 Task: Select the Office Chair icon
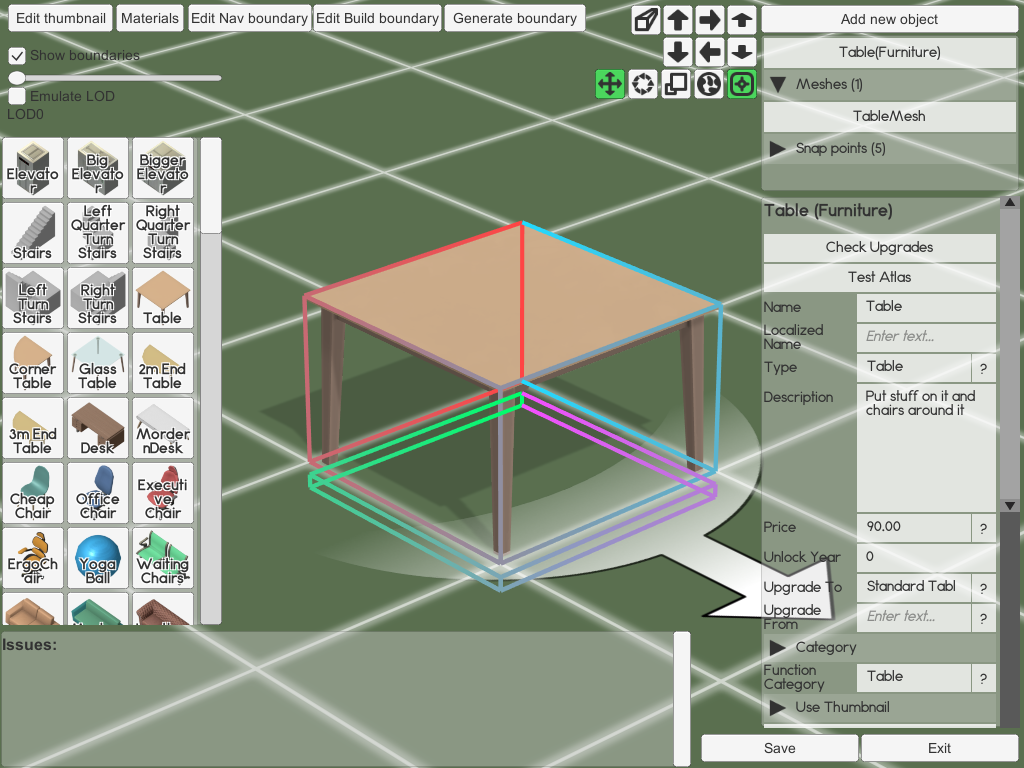[97, 494]
